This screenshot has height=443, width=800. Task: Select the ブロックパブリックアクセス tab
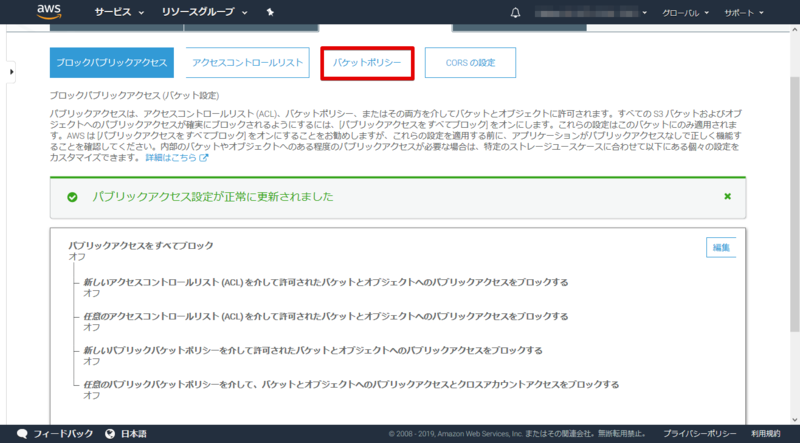pyautogui.click(x=112, y=63)
